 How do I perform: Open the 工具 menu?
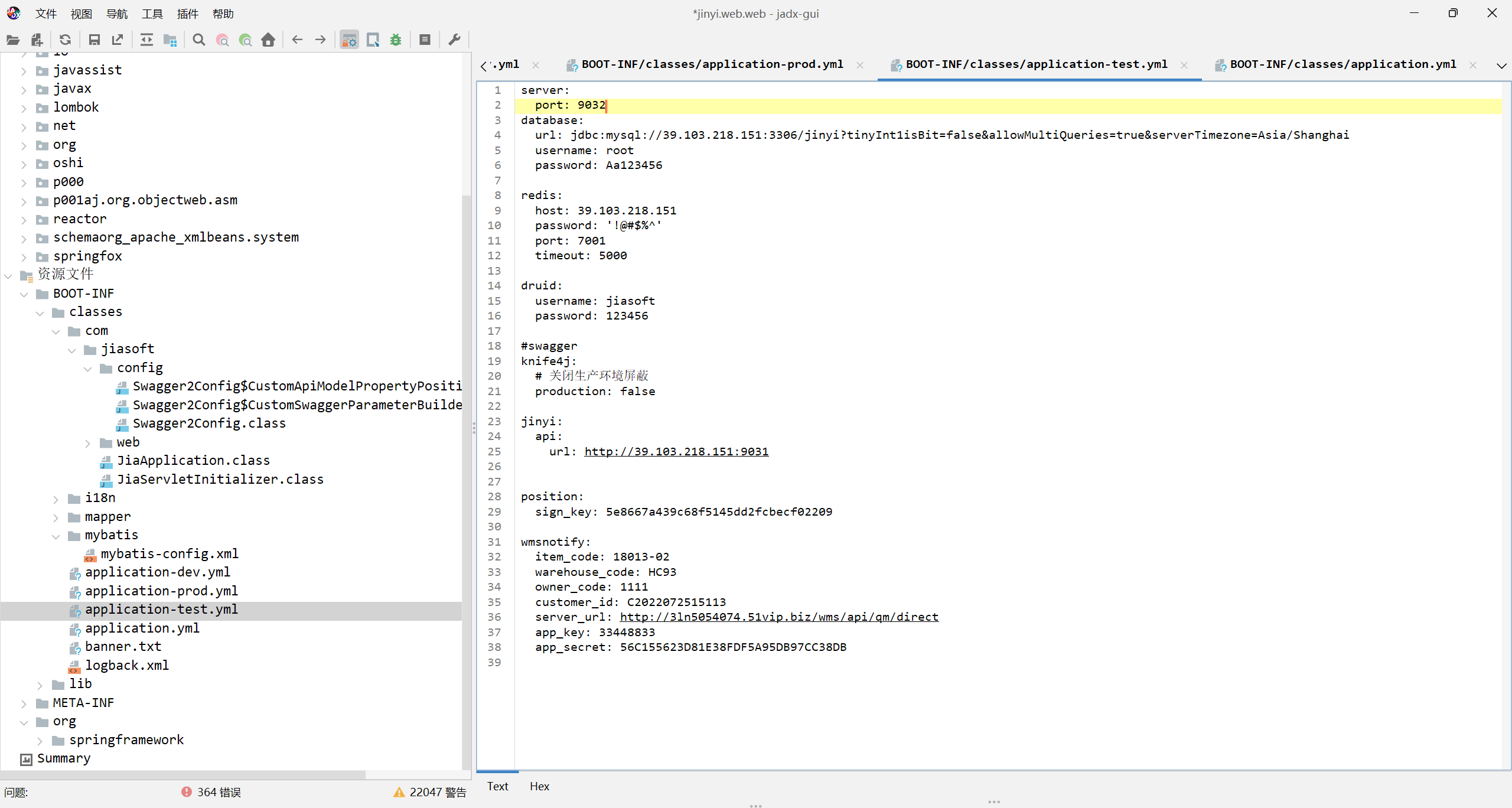click(152, 14)
